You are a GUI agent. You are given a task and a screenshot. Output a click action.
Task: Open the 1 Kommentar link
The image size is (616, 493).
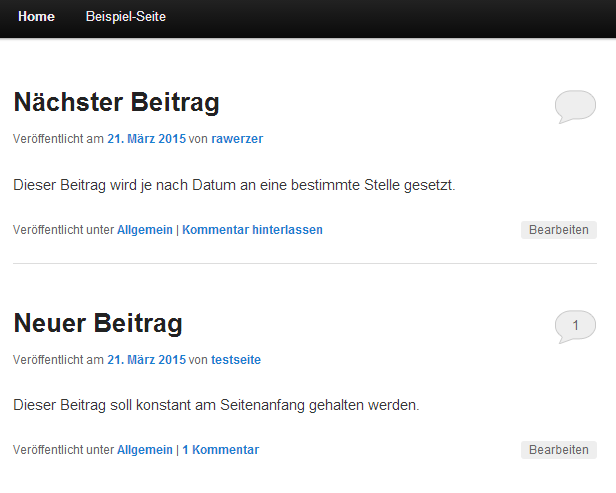(220, 450)
